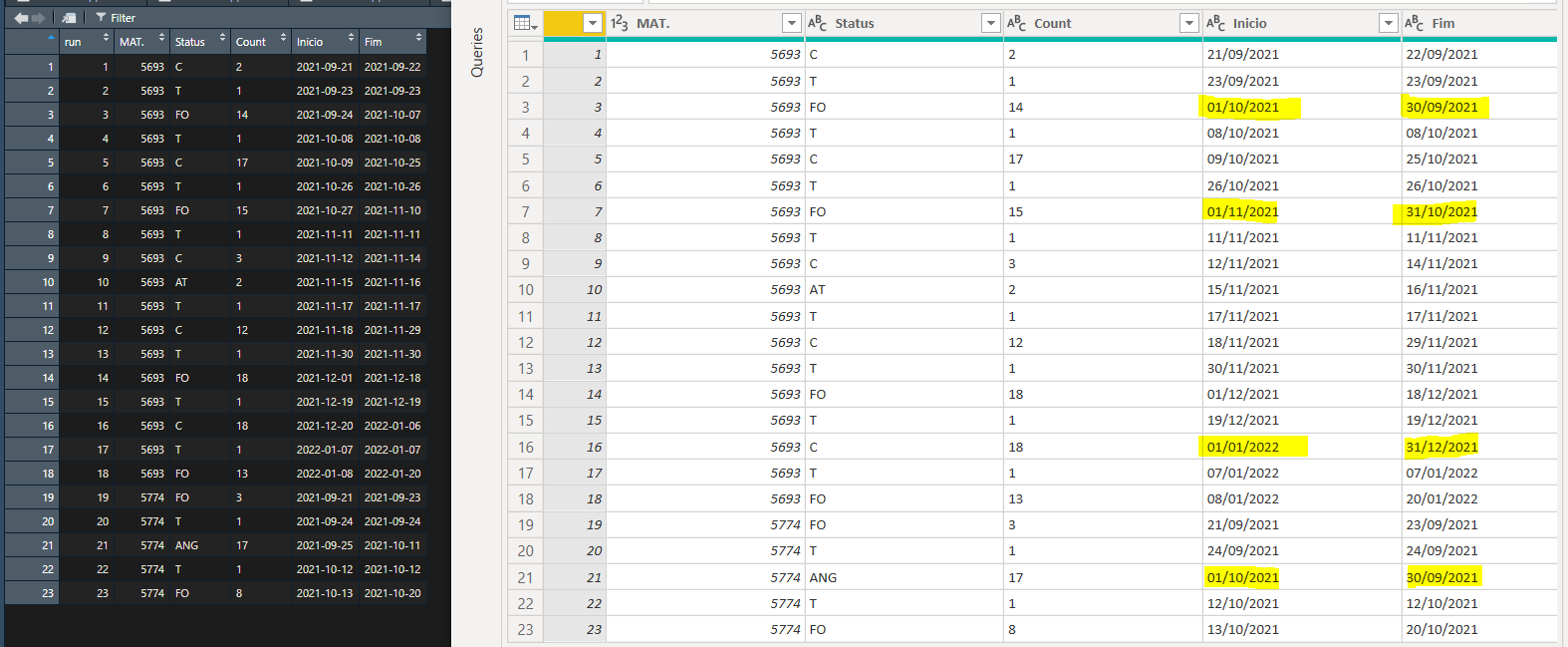
Task: Click the ANG status cell in Power Query row 21
Action: [904, 577]
